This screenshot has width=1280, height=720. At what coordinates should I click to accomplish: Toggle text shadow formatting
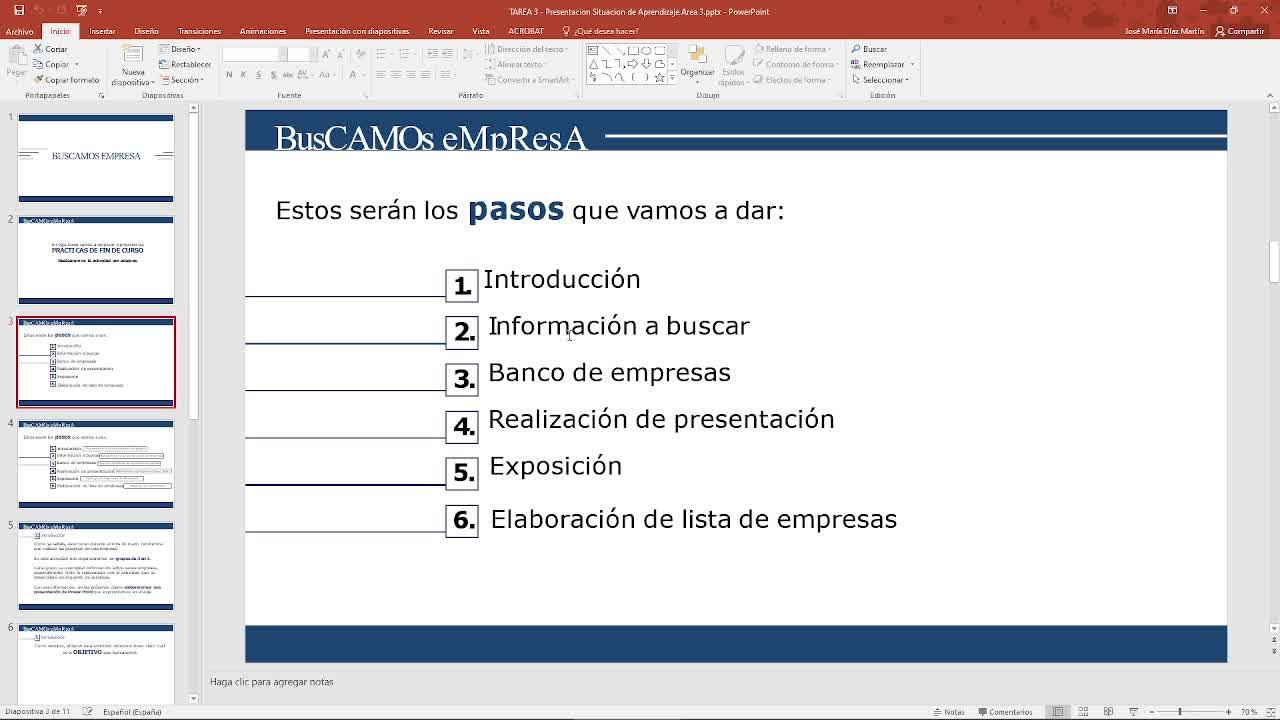(273, 75)
